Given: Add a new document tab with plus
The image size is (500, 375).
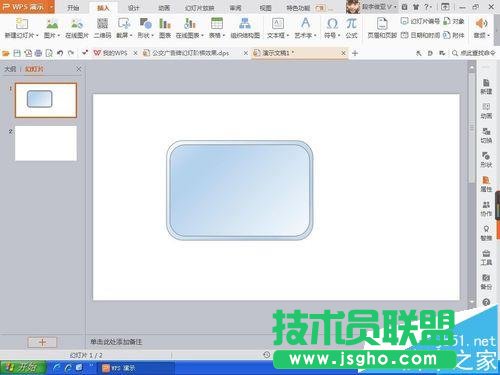Looking at the screenshot, I should point(355,53).
